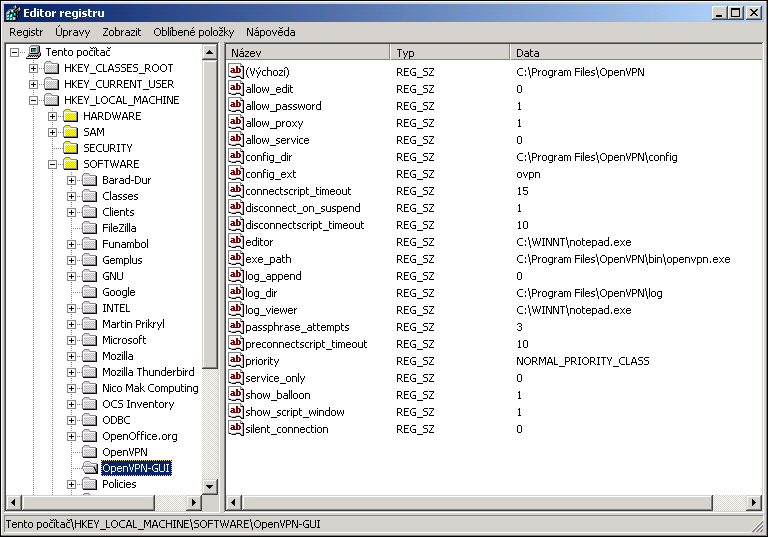Click the Microsoft folder icon
768x537 pixels.
pos(90,340)
